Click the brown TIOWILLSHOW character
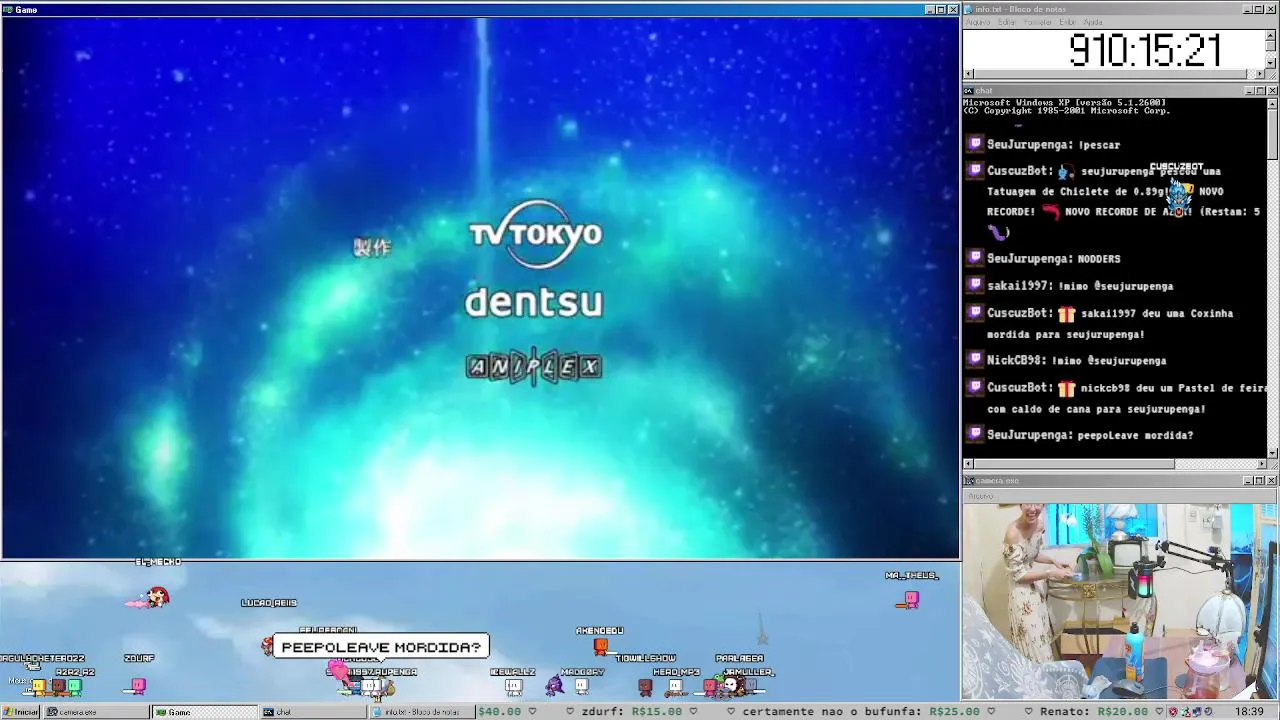 coord(645,686)
